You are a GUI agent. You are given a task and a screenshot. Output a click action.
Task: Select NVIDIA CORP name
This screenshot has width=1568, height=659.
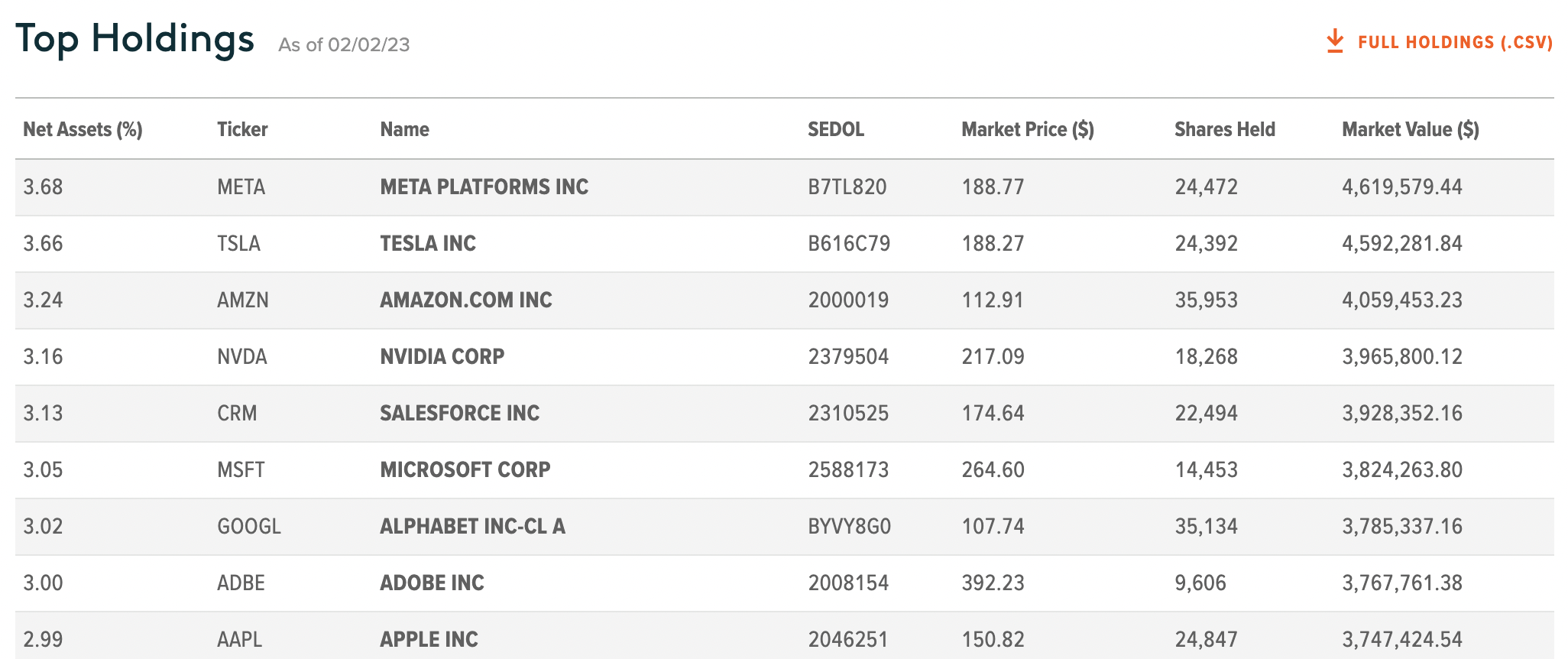(442, 356)
